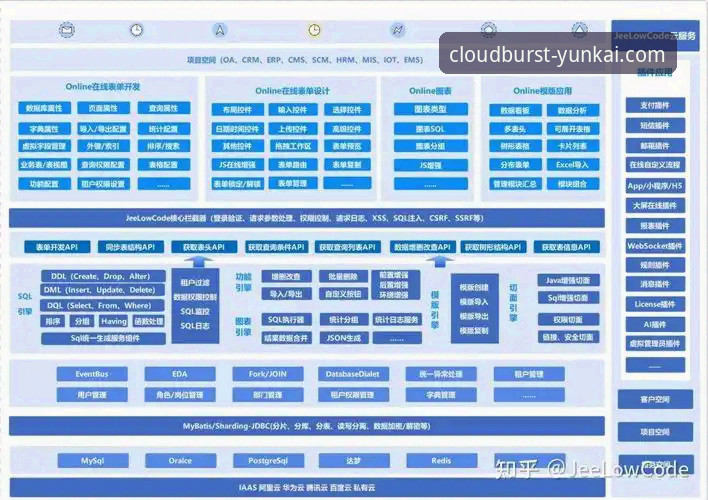This screenshot has width=708, height=500.
Task: Open the 用户管理 box
Action: [92, 395]
